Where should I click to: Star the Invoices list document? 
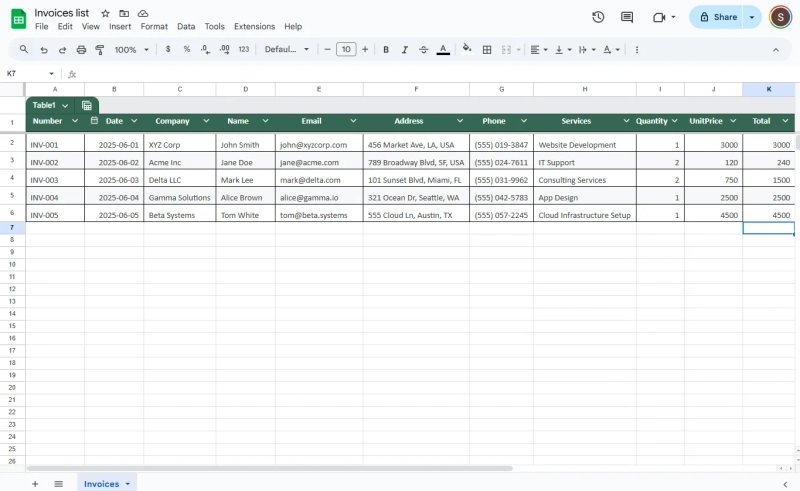(x=105, y=13)
